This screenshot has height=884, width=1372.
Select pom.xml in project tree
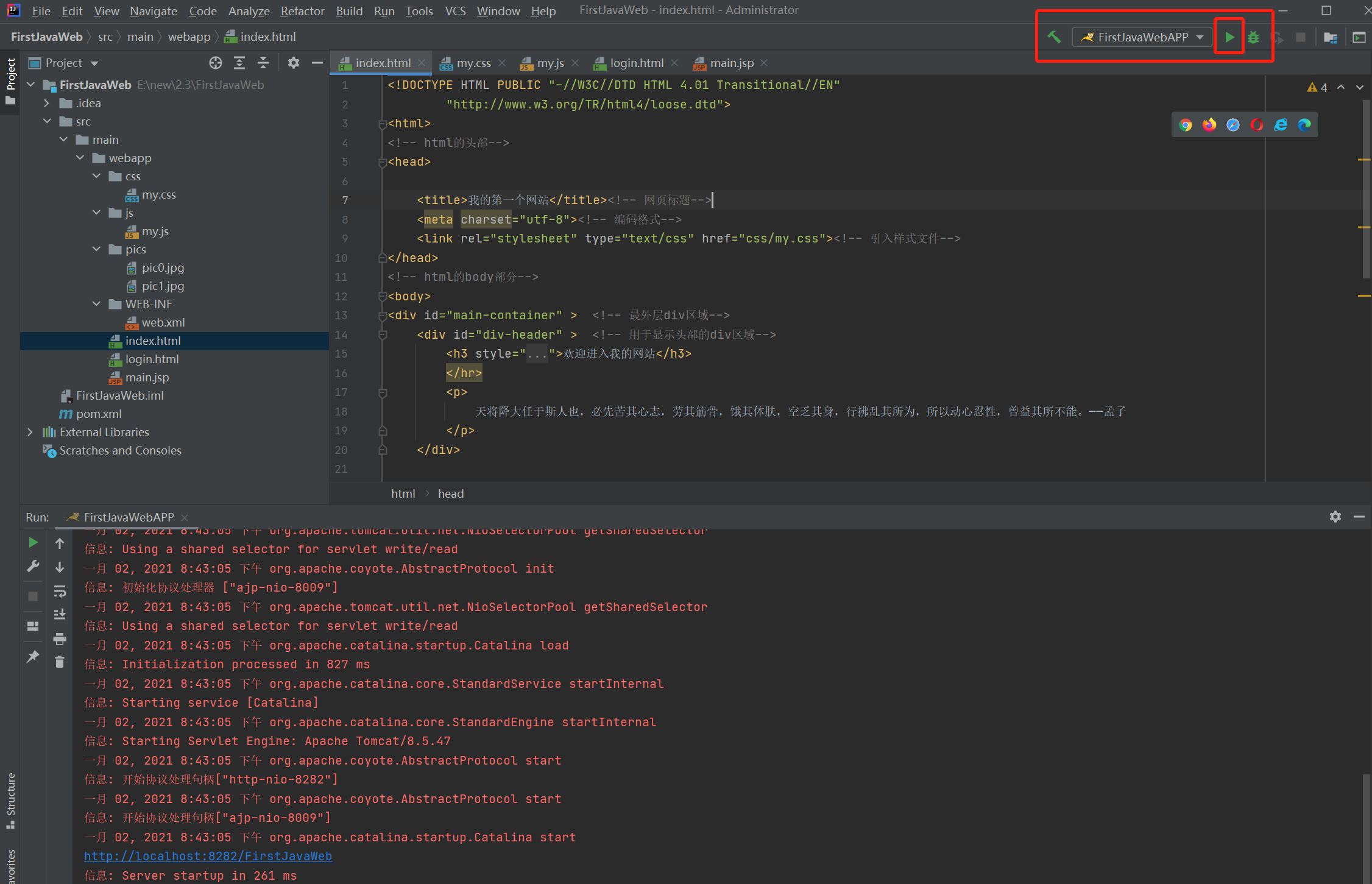click(99, 414)
